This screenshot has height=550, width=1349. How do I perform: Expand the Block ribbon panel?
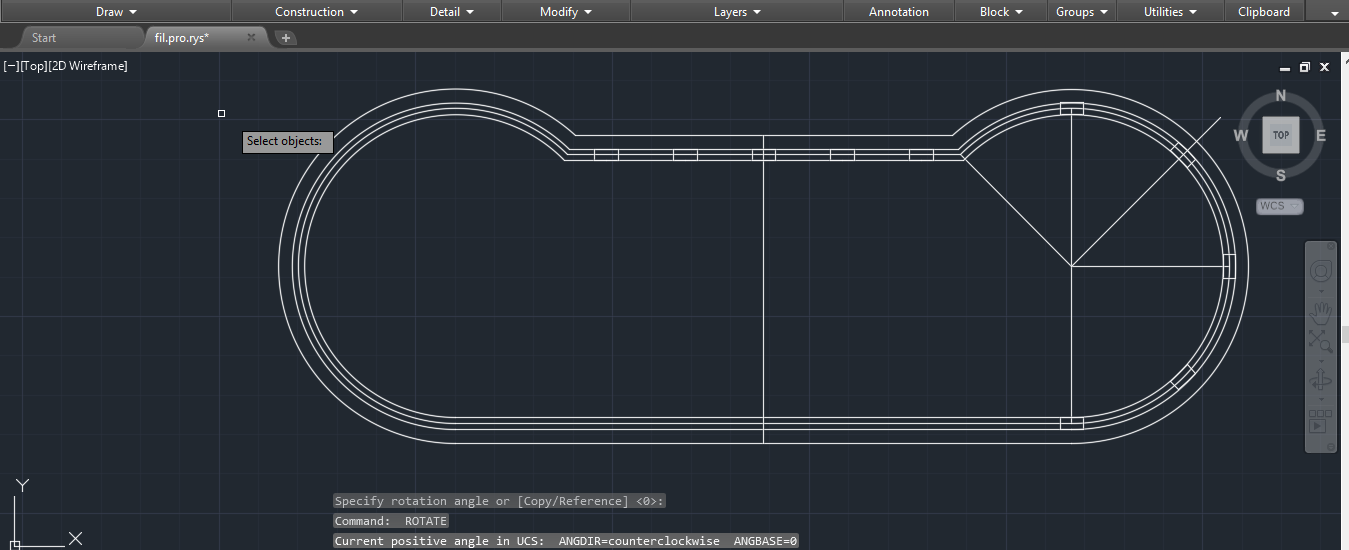click(x=1001, y=12)
